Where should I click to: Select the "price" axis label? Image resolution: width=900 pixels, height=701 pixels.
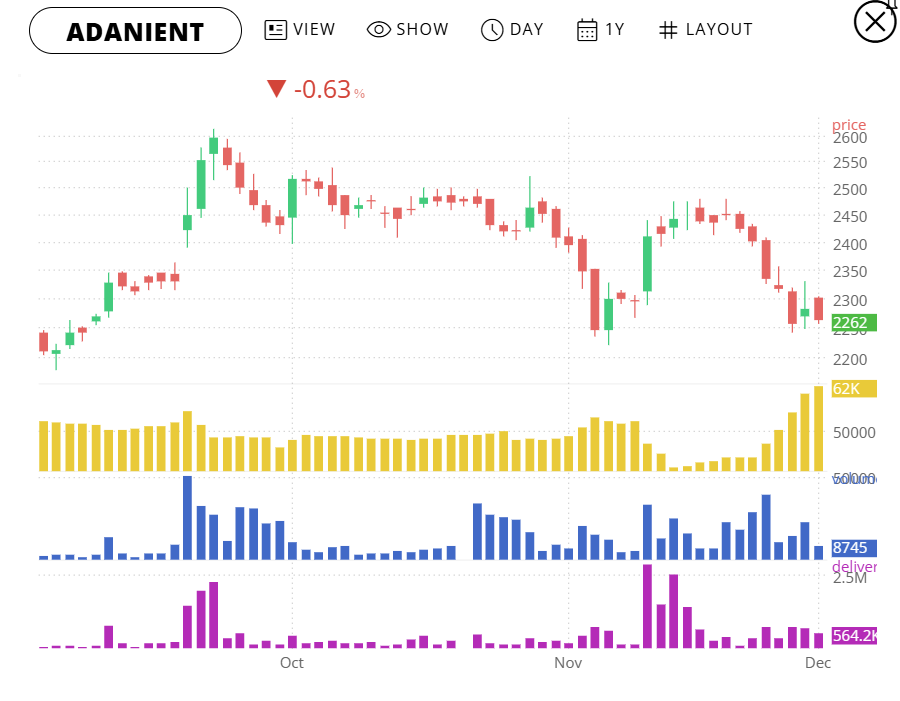[x=849, y=124]
